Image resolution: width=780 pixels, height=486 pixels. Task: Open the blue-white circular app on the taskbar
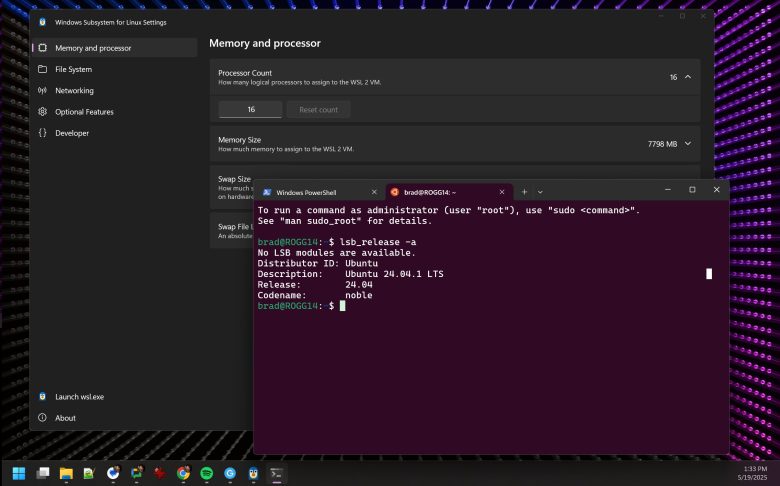[x=113, y=473]
